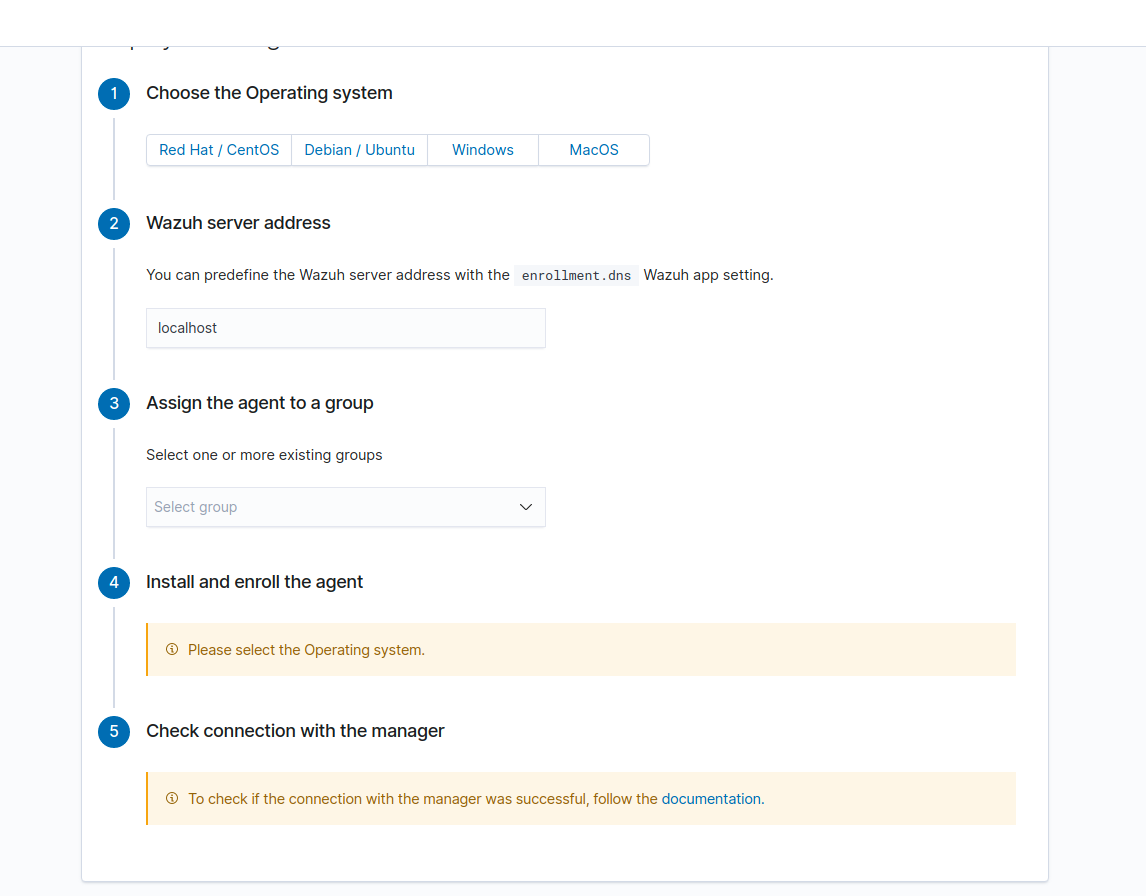Select the Debian / Ubuntu tab

pyautogui.click(x=359, y=149)
